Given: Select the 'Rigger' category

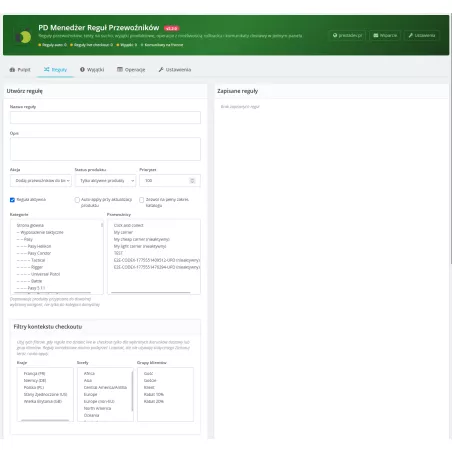Looking at the screenshot, I should [x=30, y=267].
